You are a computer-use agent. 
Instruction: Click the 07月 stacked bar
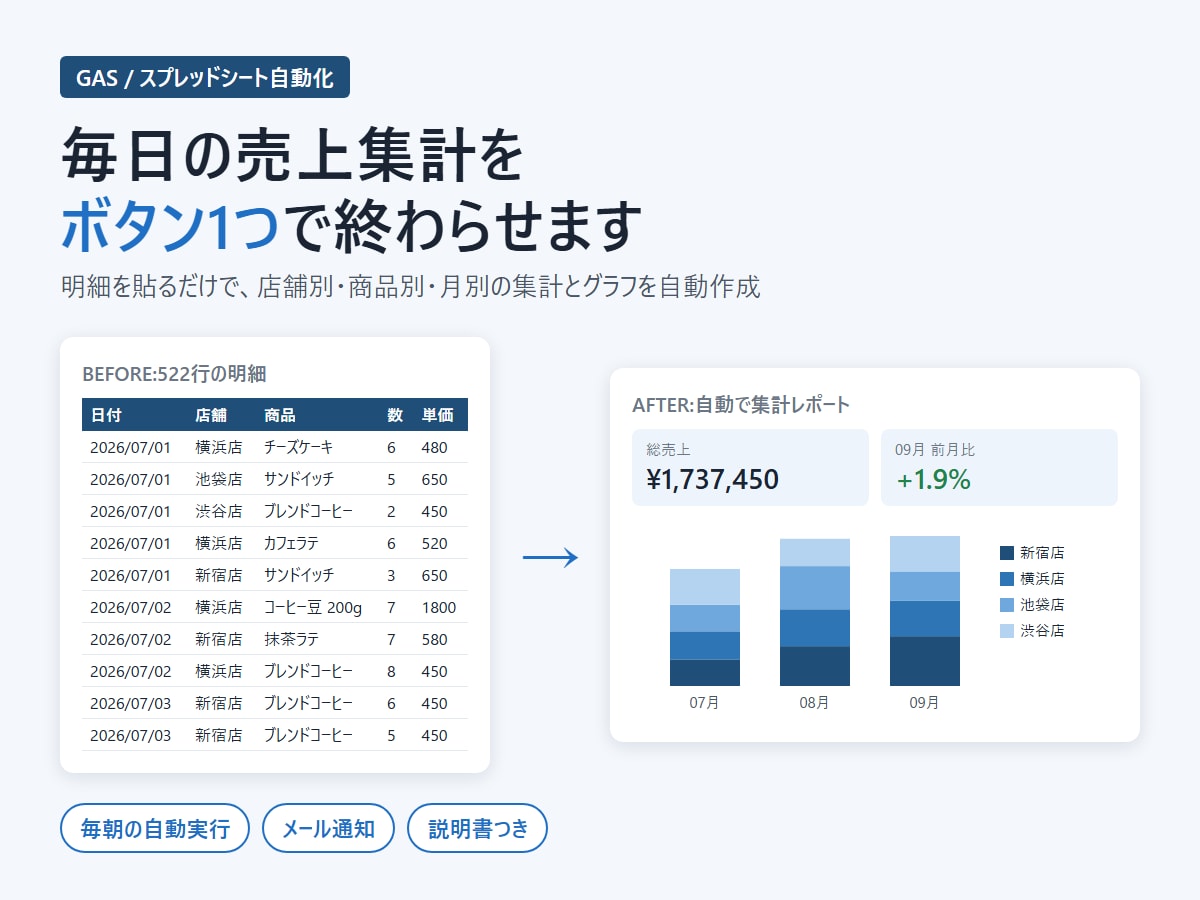point(705,627)
